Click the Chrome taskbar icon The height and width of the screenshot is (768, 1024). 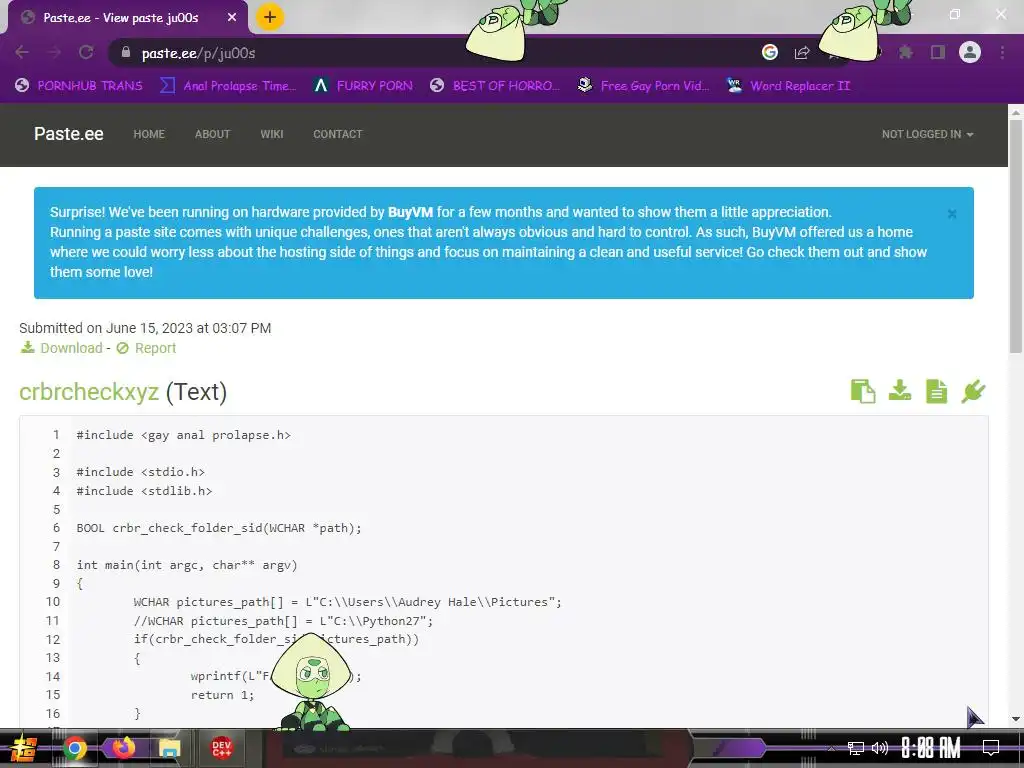74,748
